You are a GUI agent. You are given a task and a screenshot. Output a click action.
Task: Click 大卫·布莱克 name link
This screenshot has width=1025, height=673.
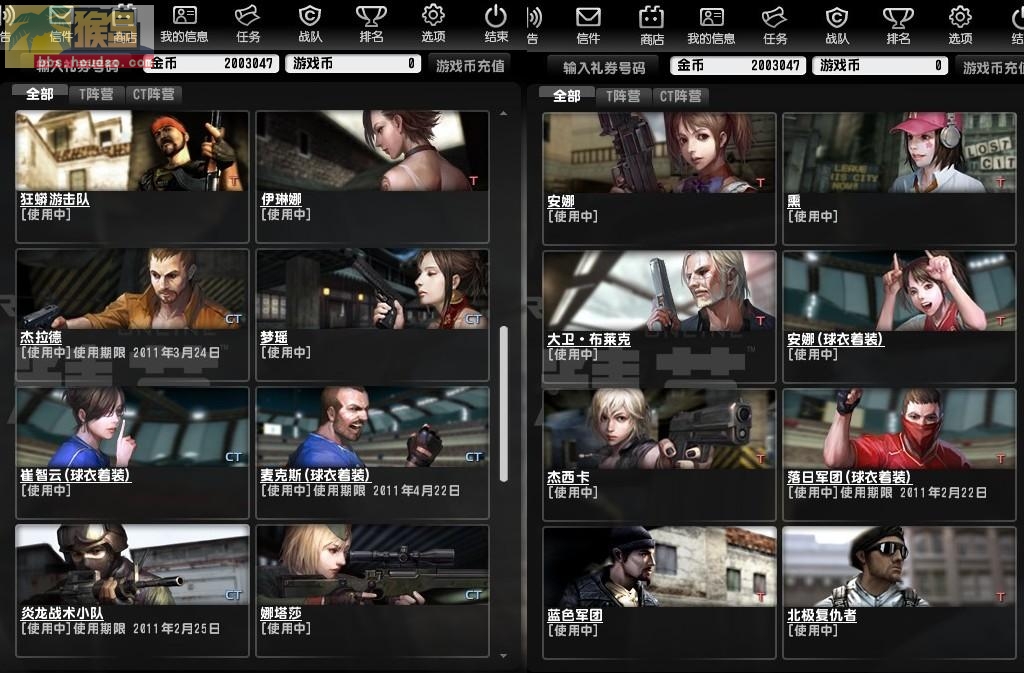click(589, 339)
